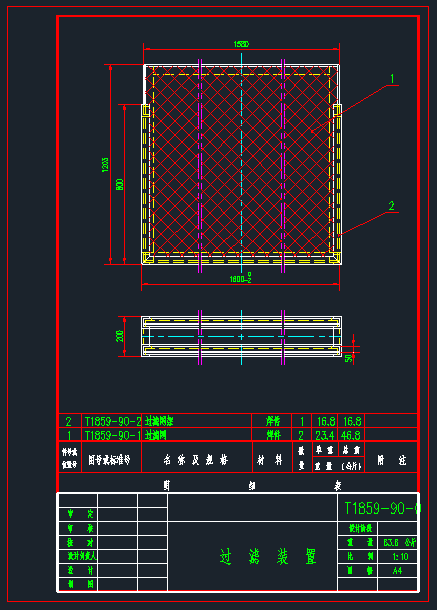The height and width of the screenshot is (610, 437).
Task: Click the 过滤装置 title text
Action: point(268,557)
